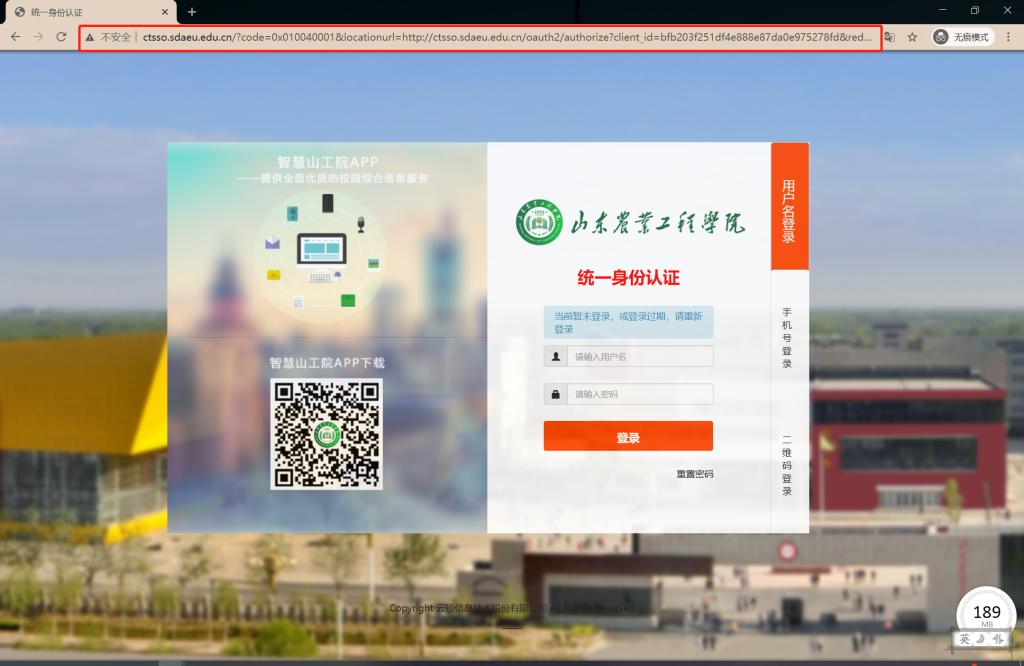The height and width of the screenshot is (666, 1024).
Task: Select the 用户名登录 login tab
Action: [789, 207]
